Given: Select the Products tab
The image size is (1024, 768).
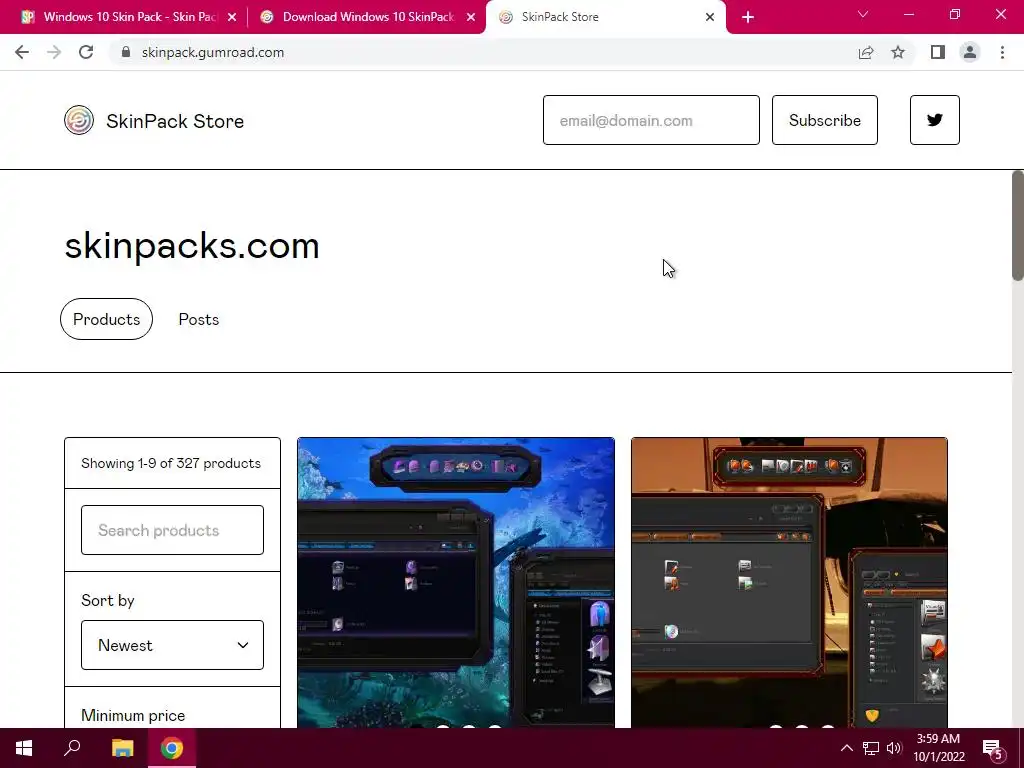Looking at the screenshot, I should tap(106, 319).
